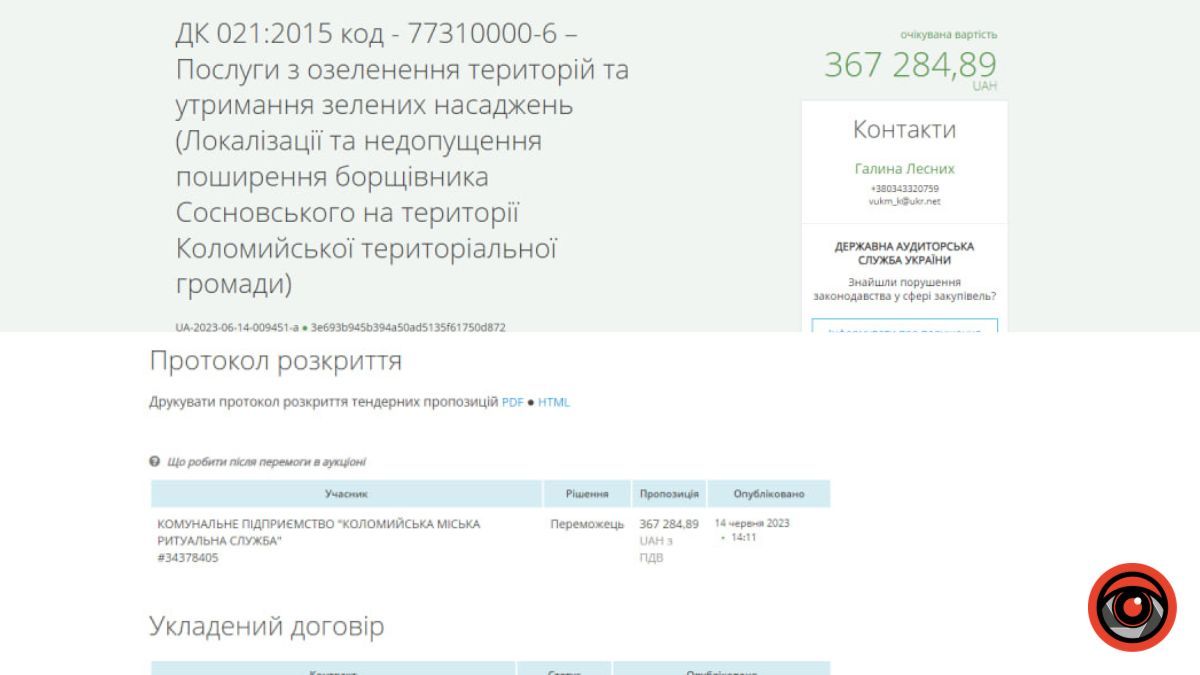1200x675 pixels.
Task: Click the Опубліковано column header
Action: click(x=766, y=493)
